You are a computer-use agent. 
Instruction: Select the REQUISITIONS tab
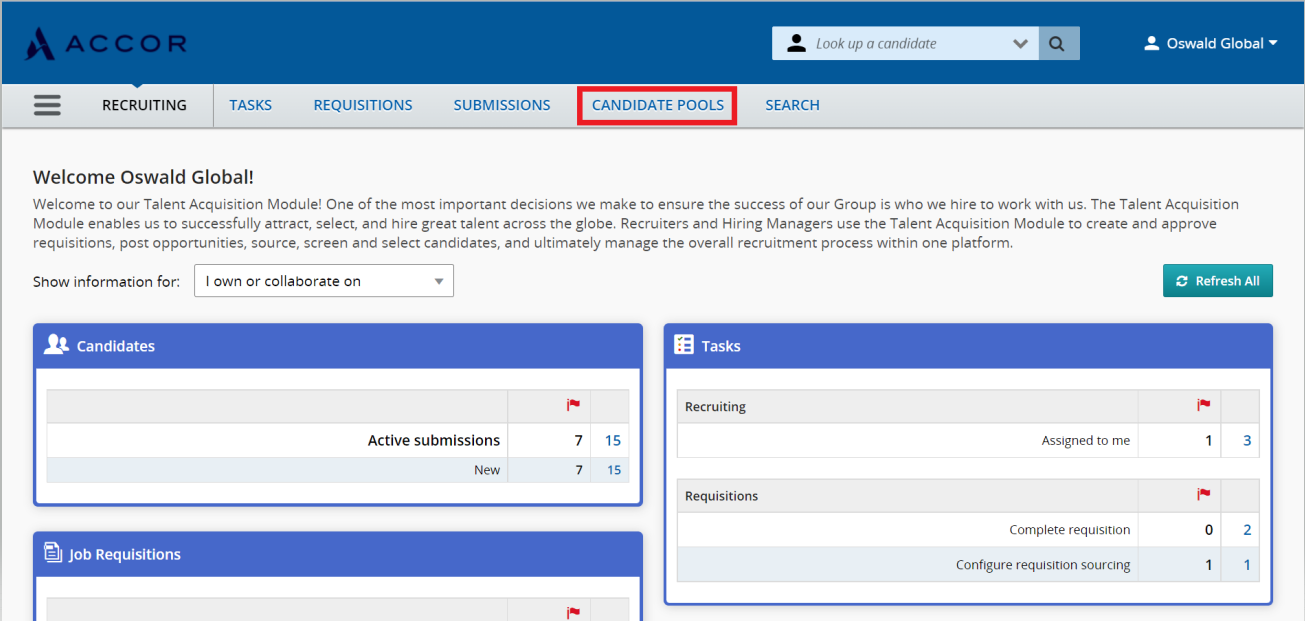pyautogui.click(x=362, y=105)
